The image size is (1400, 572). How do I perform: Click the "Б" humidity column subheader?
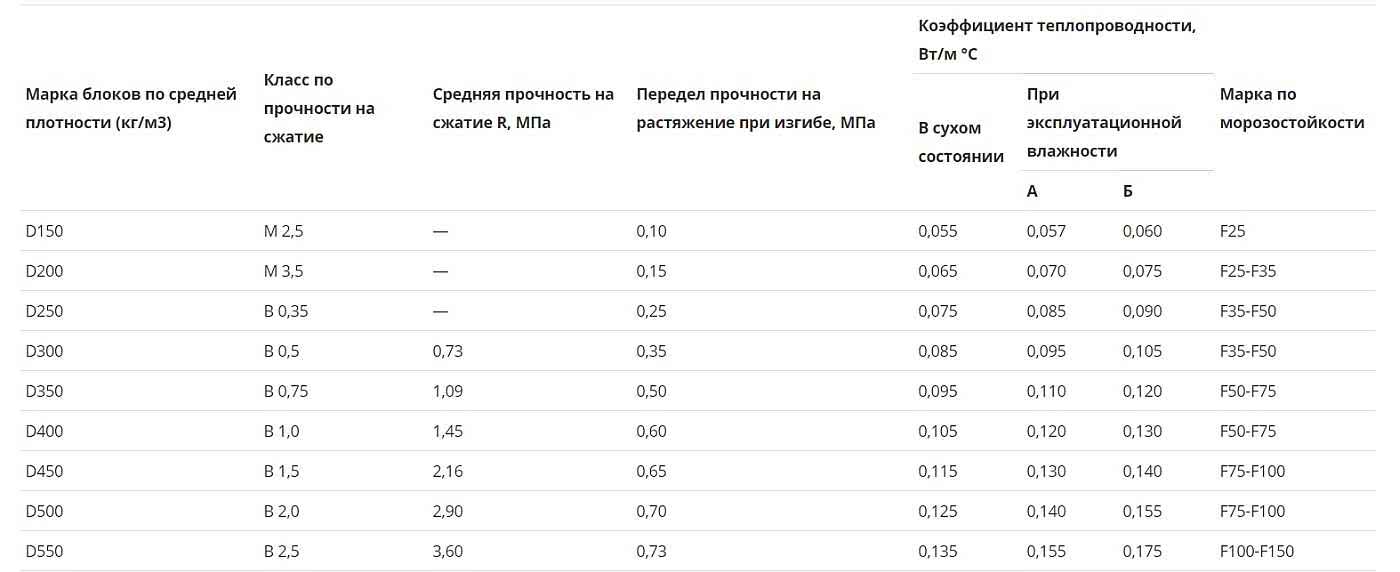pyautogui.click(x=1128, y=191)
